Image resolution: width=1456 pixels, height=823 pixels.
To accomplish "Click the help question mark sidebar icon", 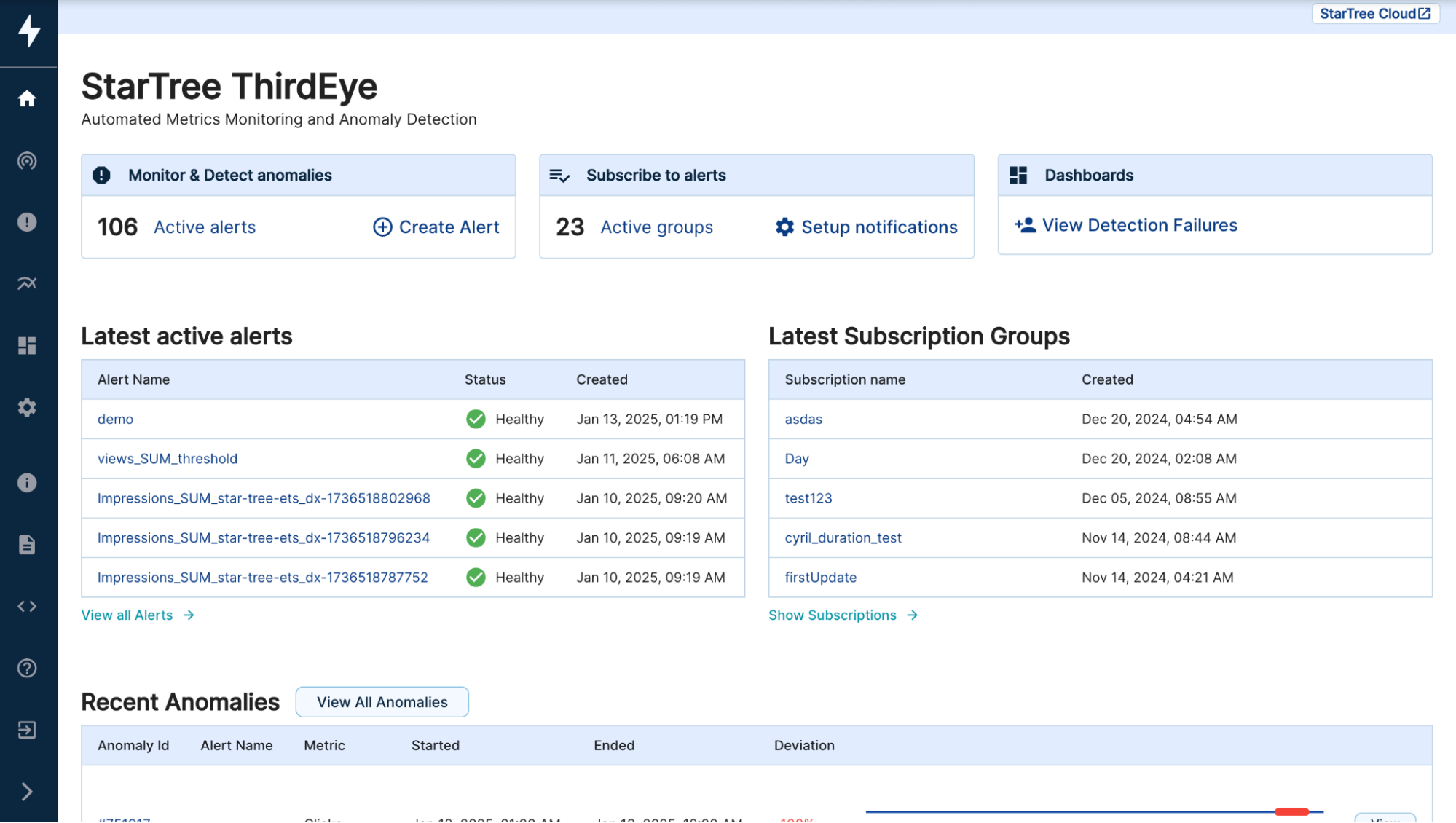I will pos(27,668).
